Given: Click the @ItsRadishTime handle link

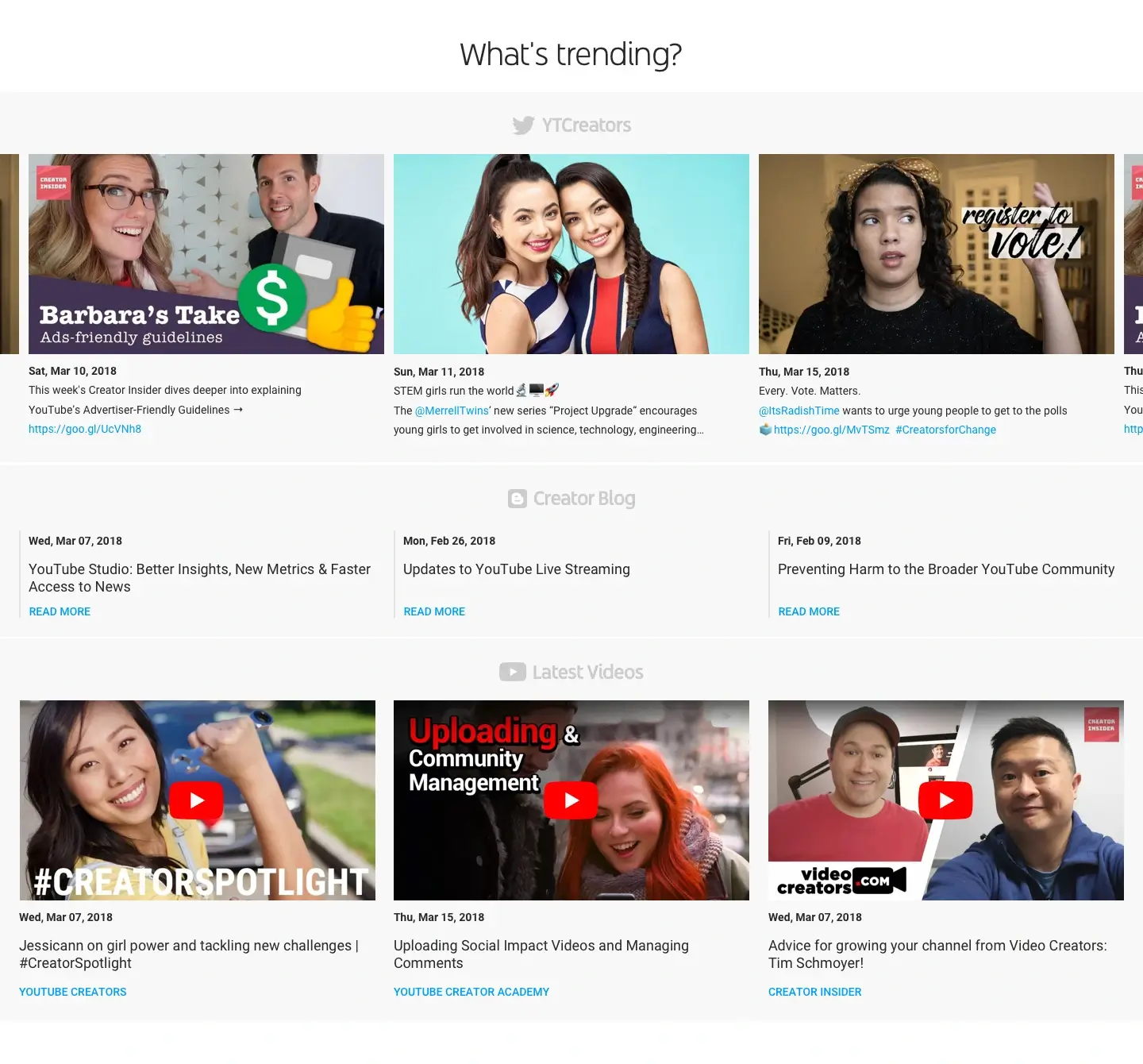Looking at the screenshot, I should click(799, 411).
